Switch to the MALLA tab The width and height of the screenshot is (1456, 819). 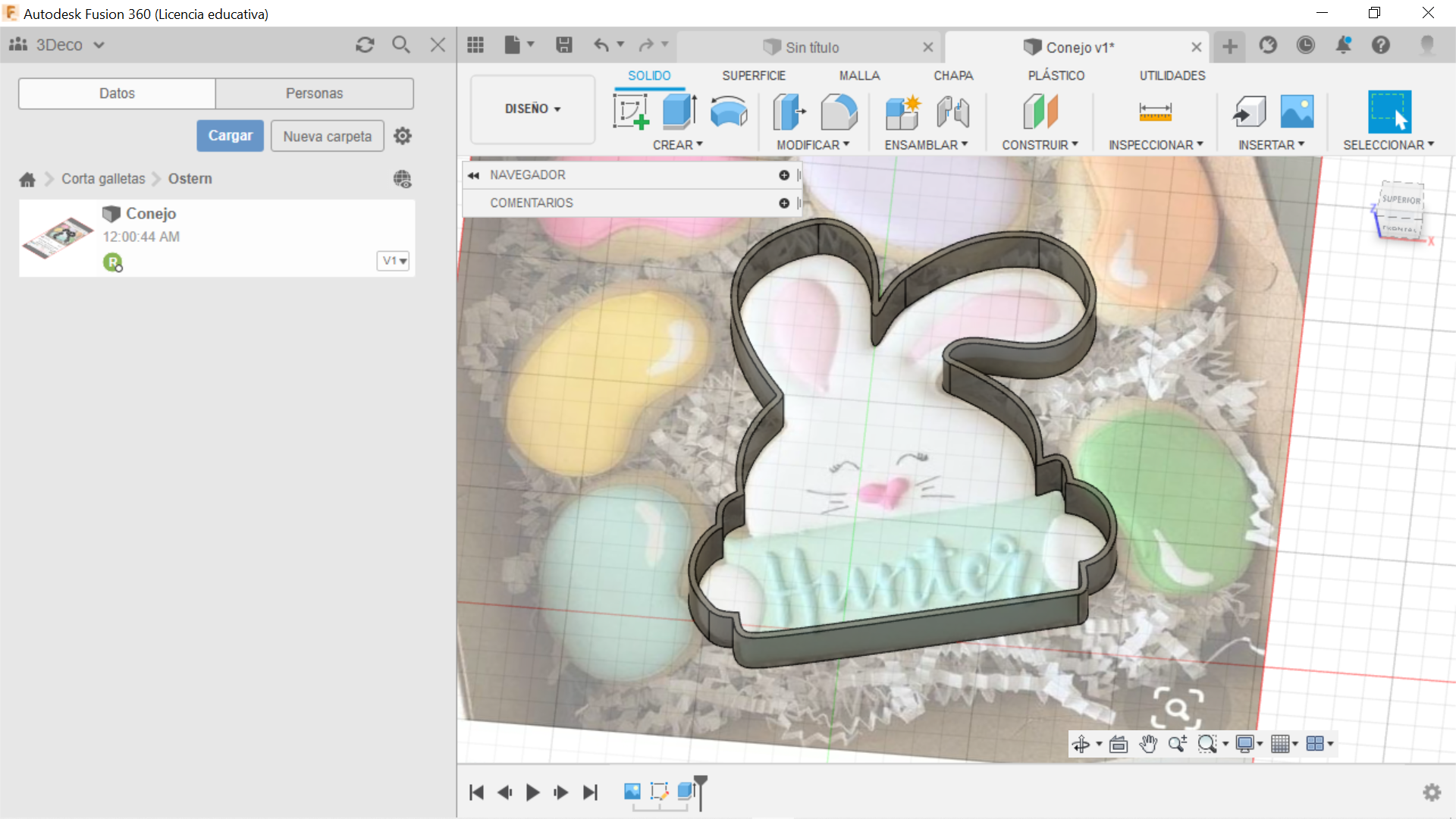[x=859, y=76]
